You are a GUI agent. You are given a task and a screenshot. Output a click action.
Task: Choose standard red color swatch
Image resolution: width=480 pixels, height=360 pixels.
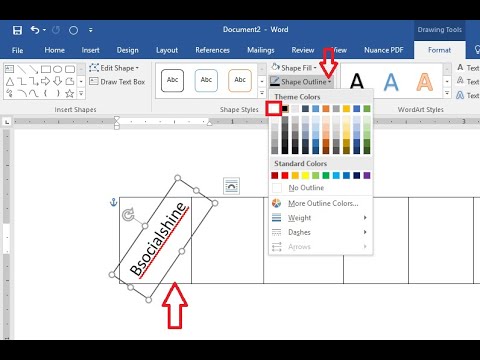point(285,176)
